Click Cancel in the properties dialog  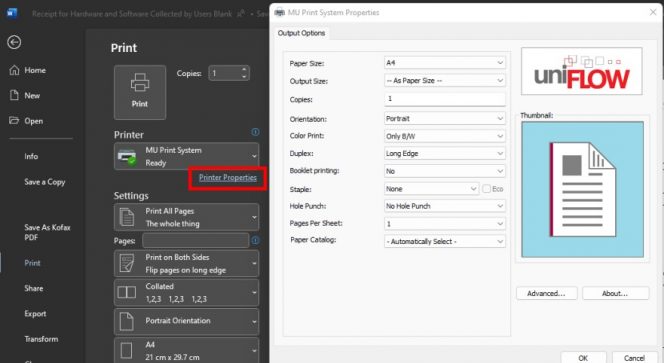click(634, 357)
